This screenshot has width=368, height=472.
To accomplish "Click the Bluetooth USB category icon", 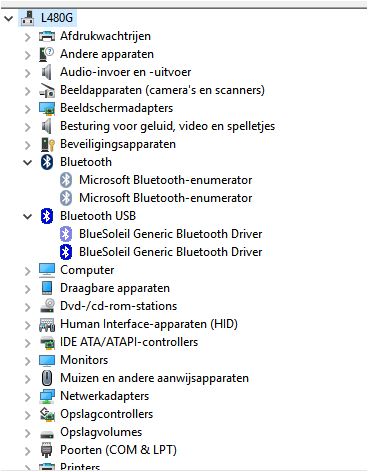I will pos(47,216).
